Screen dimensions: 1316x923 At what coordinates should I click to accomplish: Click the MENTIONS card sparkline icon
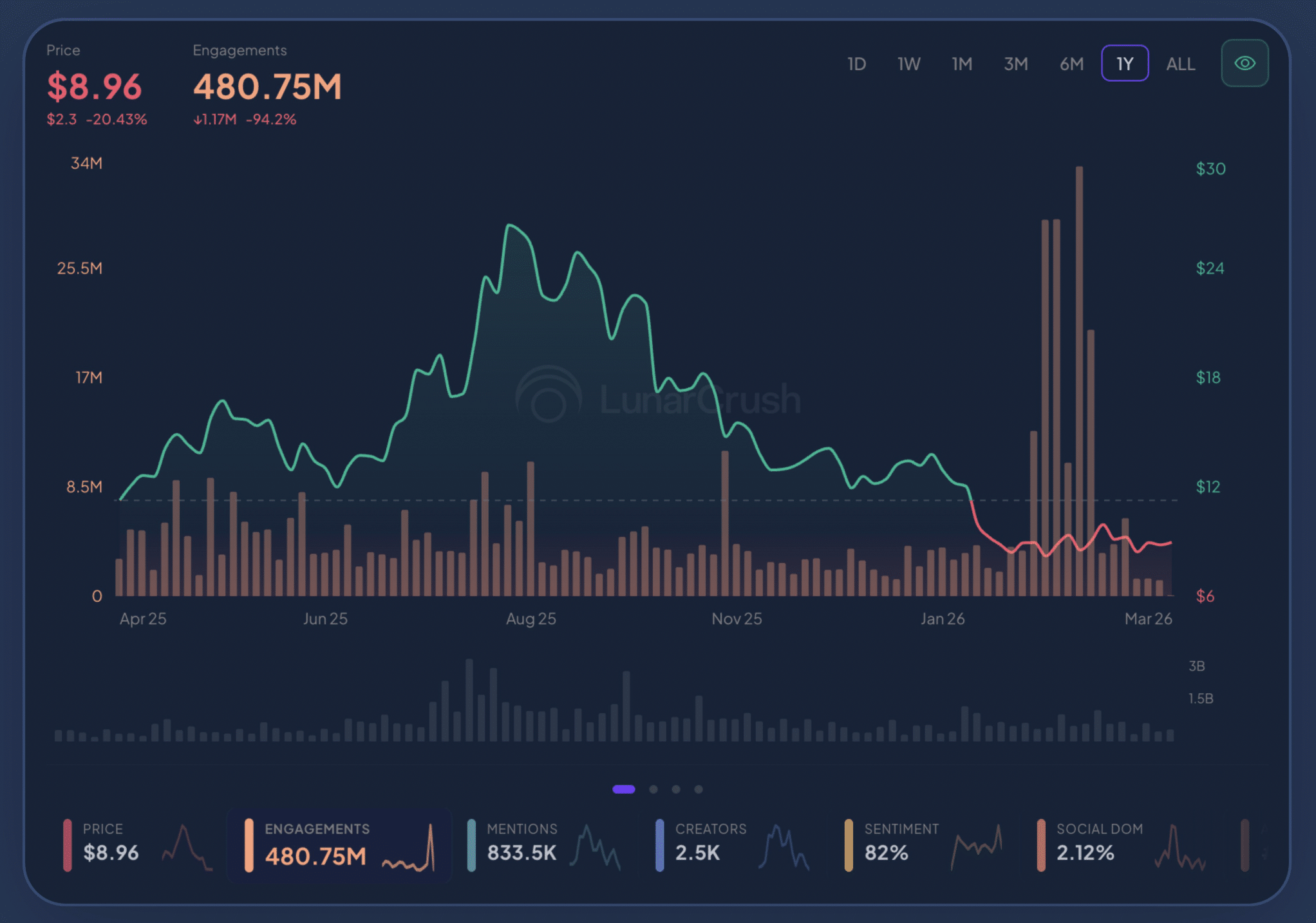point(596,848)
